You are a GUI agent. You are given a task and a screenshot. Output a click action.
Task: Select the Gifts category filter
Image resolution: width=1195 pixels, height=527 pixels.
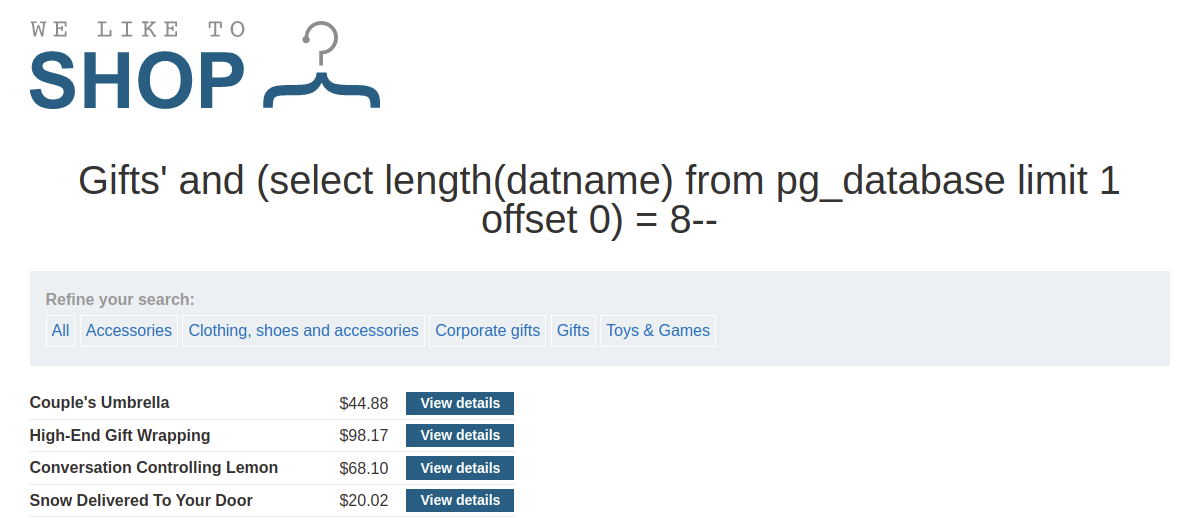coord(573,331)
